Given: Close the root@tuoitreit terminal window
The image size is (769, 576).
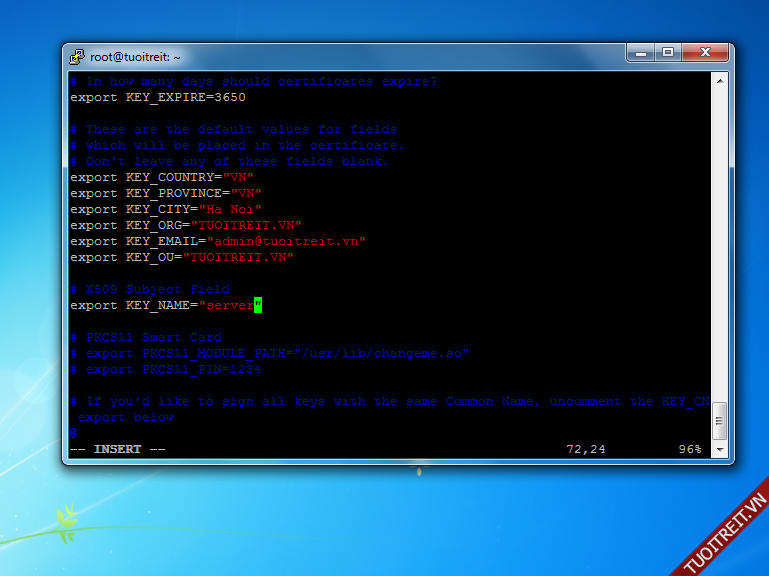Looking at the screenshot, I should pyautogui.click(x=704, y=52).
